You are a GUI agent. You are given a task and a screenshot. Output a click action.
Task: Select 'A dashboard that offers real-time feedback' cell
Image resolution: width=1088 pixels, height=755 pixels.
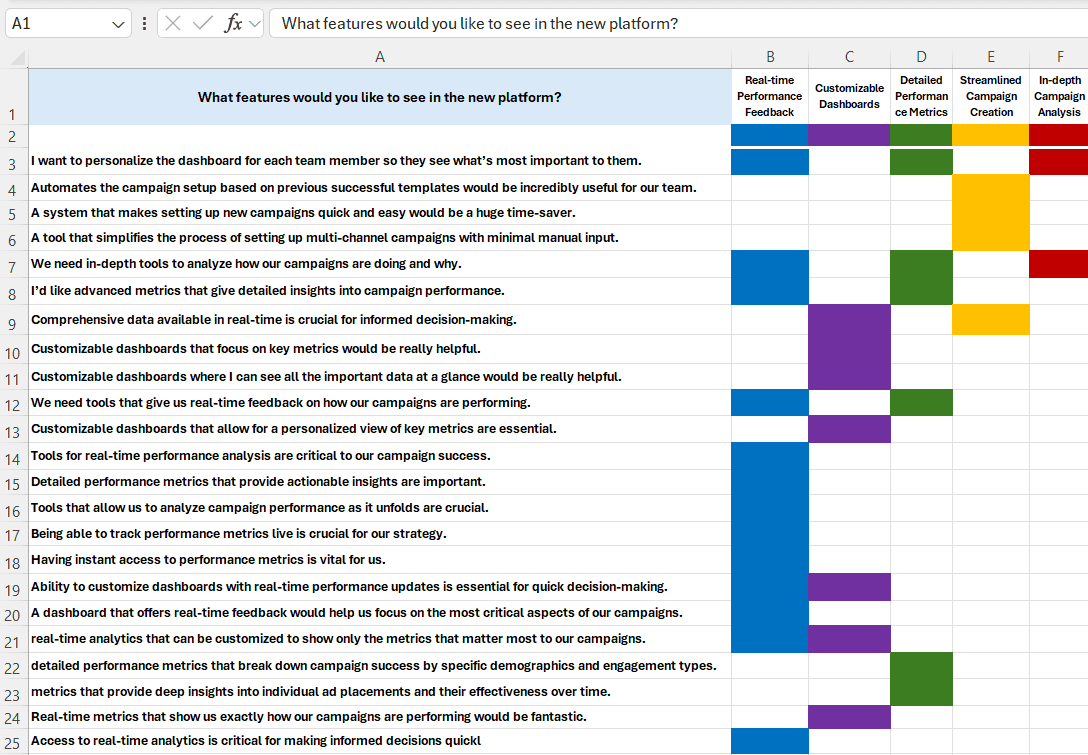coord(380,613)
